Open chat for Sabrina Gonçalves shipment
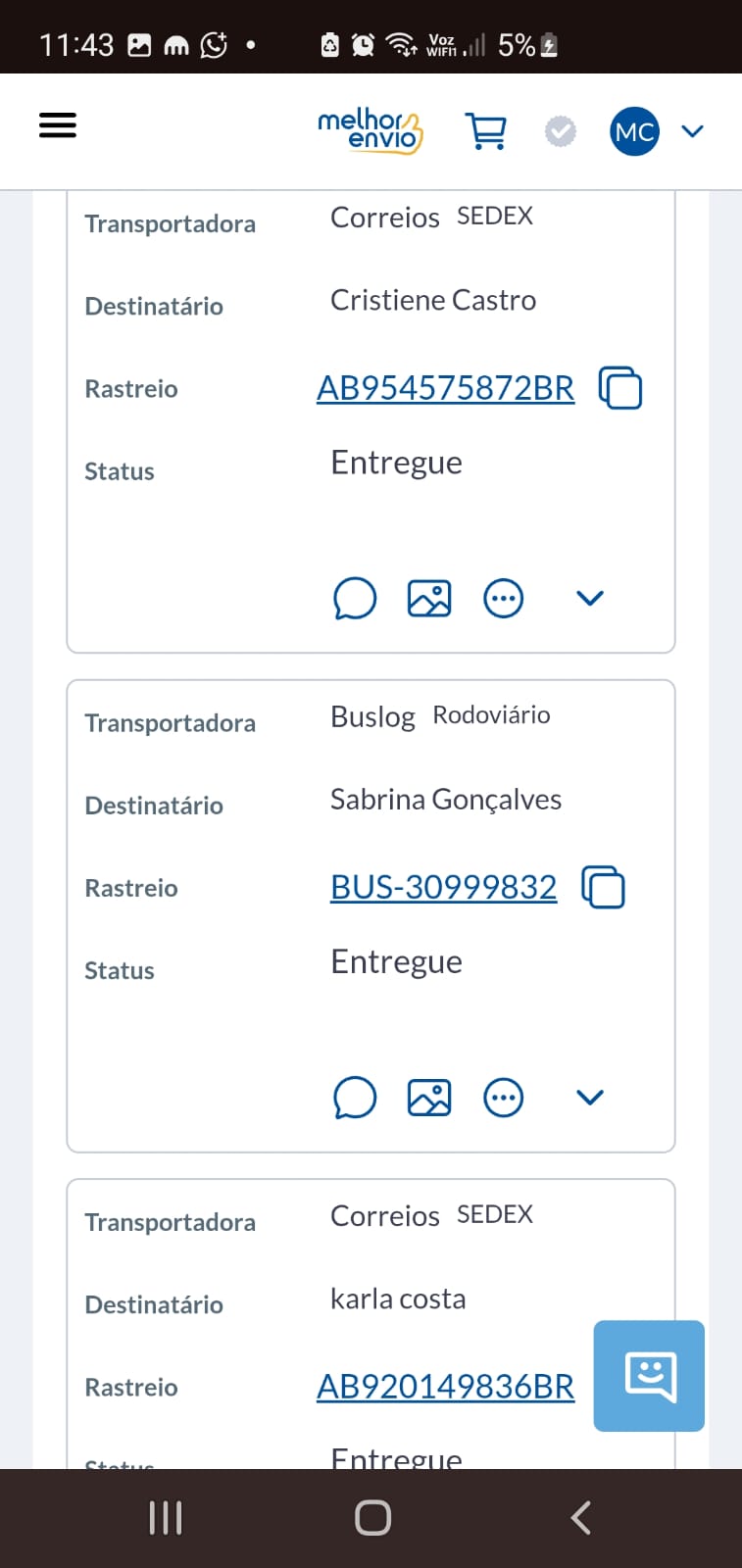 355,1097
